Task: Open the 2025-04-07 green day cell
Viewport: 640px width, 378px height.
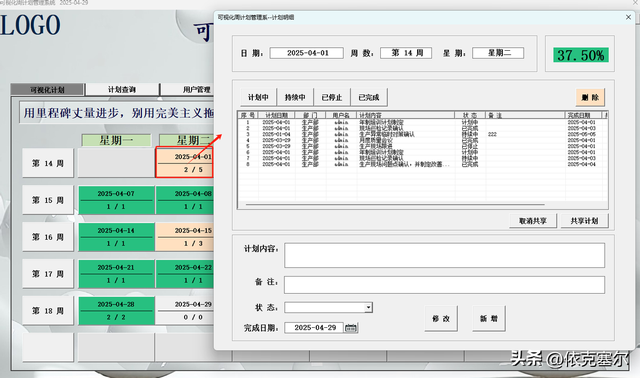Action: 116,200
